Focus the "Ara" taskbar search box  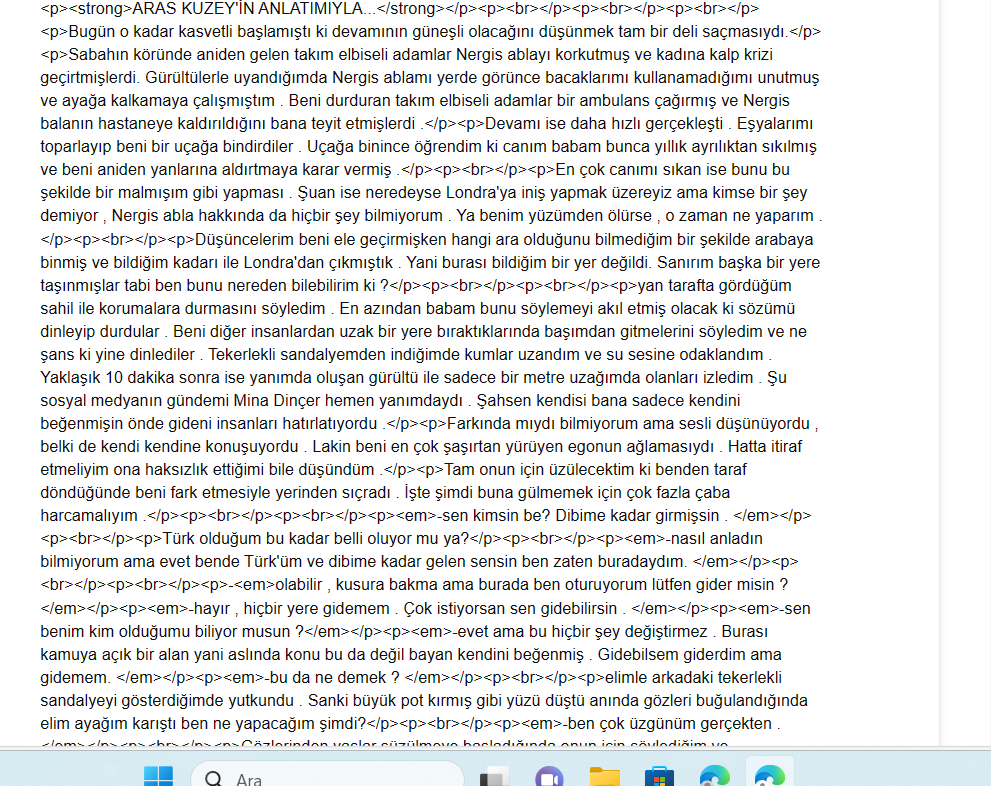[327, 777]
